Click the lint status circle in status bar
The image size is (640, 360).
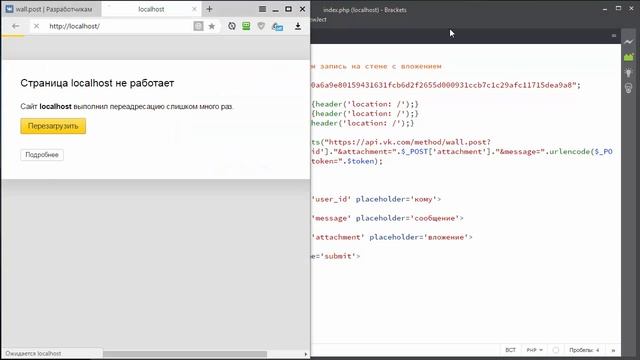(556, 350)
